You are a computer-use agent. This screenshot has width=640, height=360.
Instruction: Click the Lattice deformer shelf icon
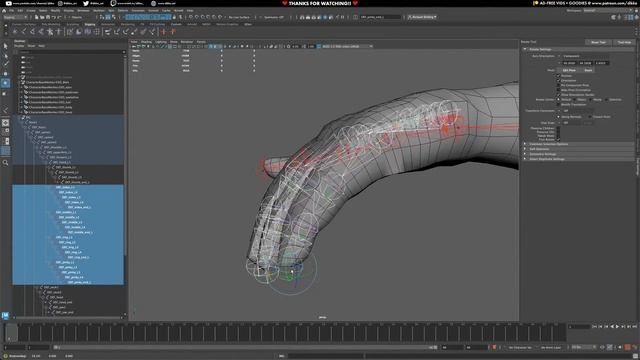click(x=97, y=31)
